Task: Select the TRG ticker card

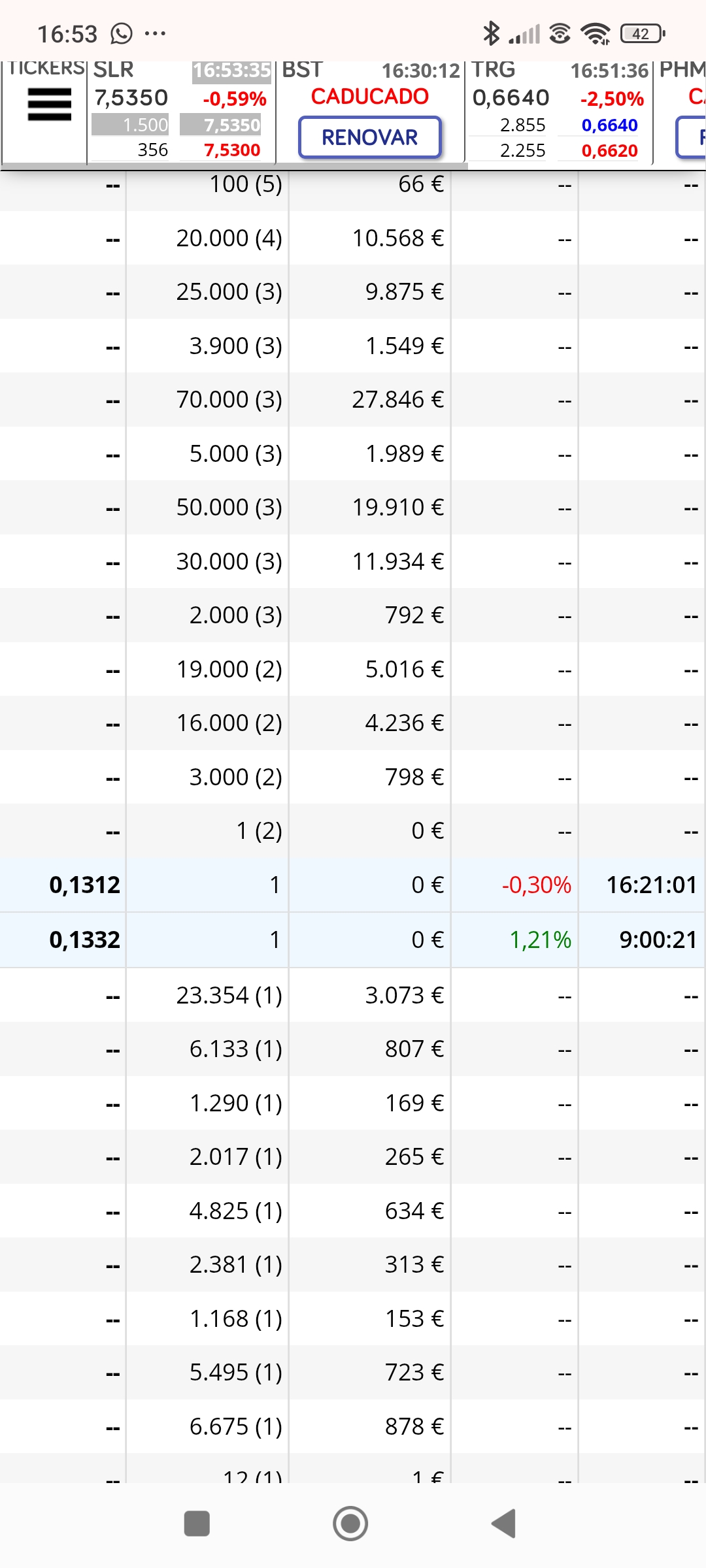Action: coord(558,111)
